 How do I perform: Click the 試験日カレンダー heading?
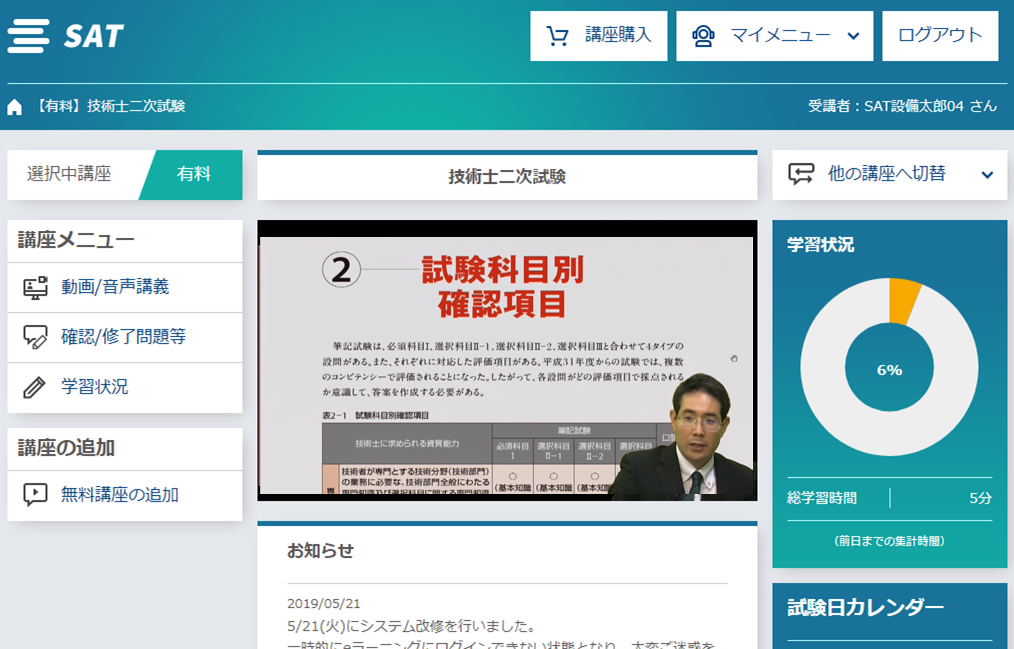click(x=865, y=608)
